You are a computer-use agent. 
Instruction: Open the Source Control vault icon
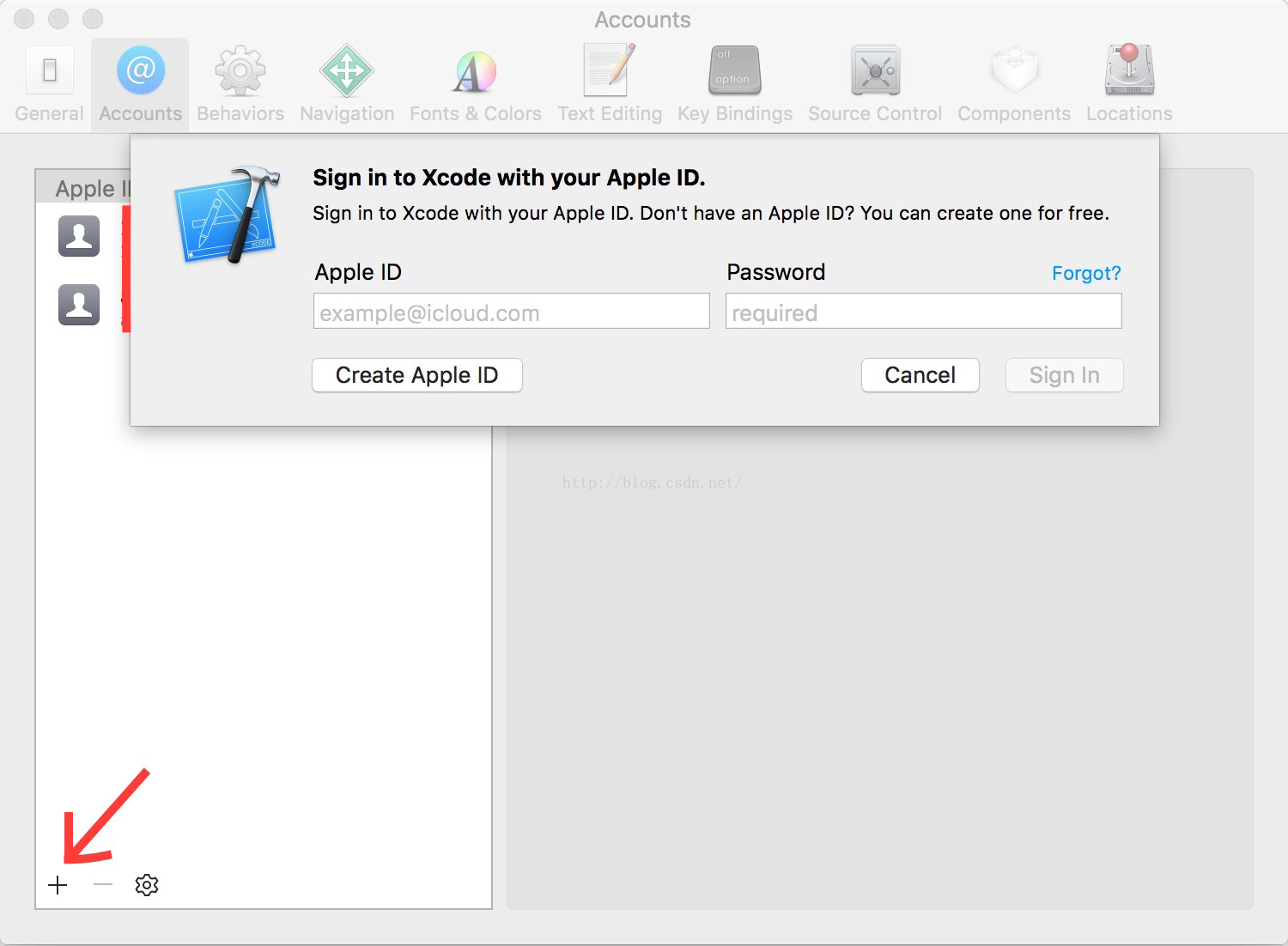click(875, 70)
